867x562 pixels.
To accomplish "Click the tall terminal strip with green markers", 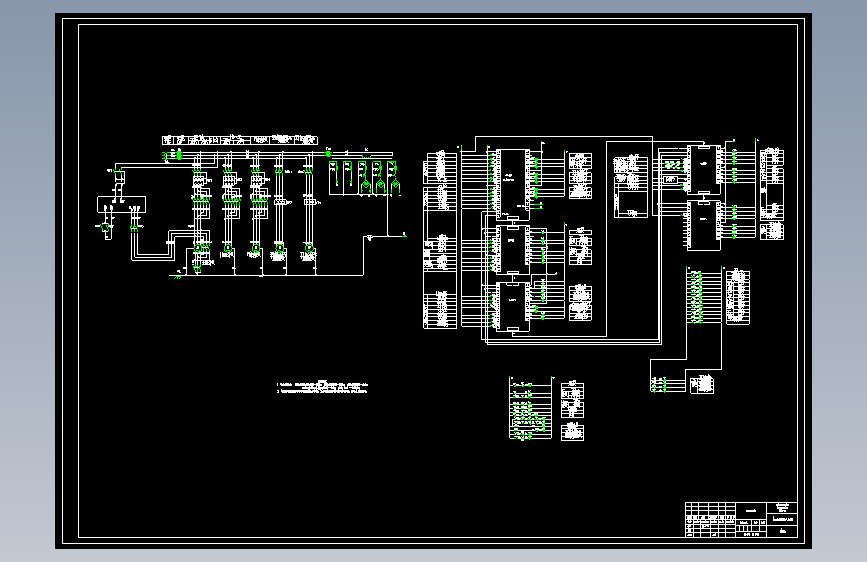I will pos(704,295).
